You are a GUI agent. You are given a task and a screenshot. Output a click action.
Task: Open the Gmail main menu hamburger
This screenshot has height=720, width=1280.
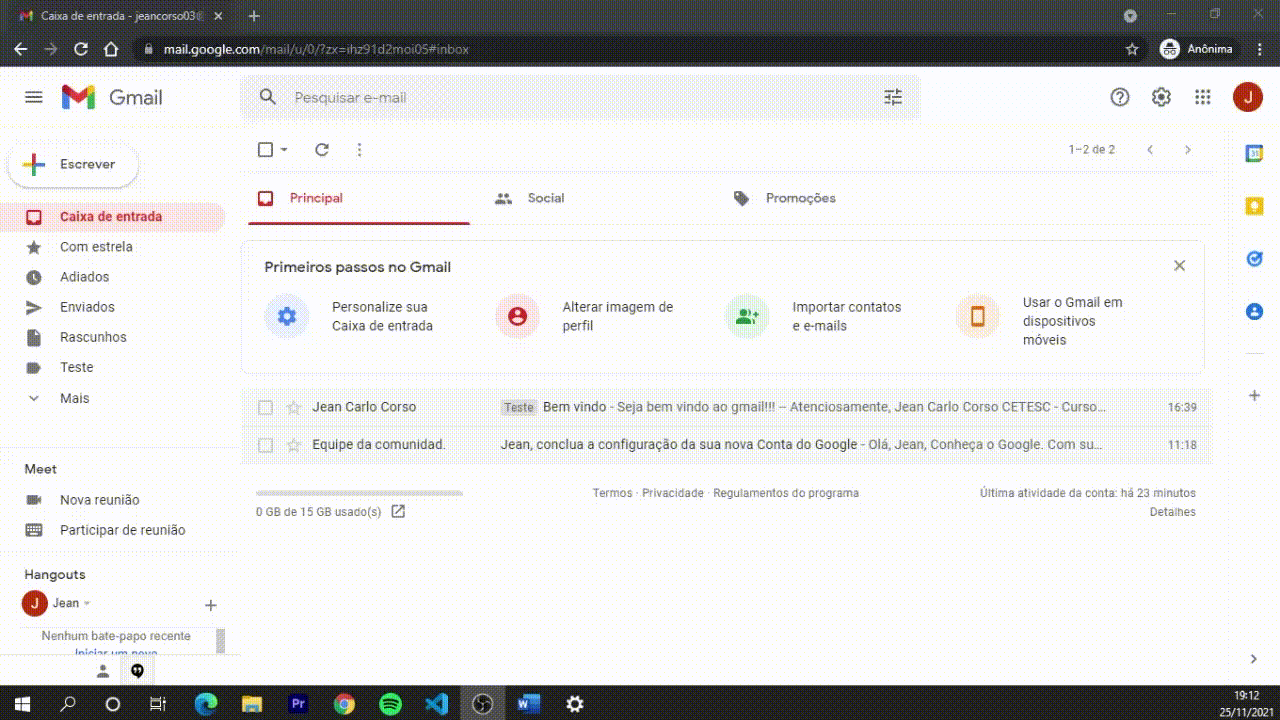34,97
